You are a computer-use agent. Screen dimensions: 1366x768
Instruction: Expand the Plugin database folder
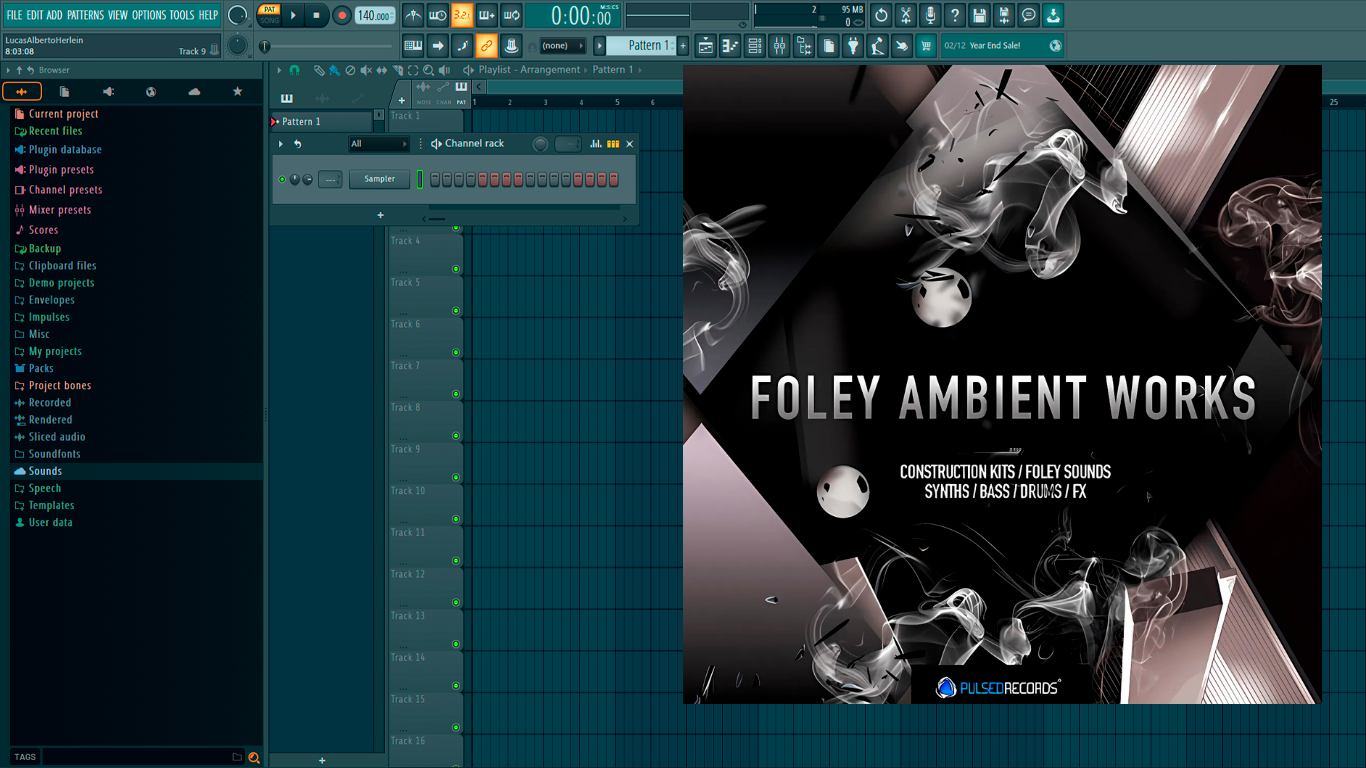[x=65, y=150]
